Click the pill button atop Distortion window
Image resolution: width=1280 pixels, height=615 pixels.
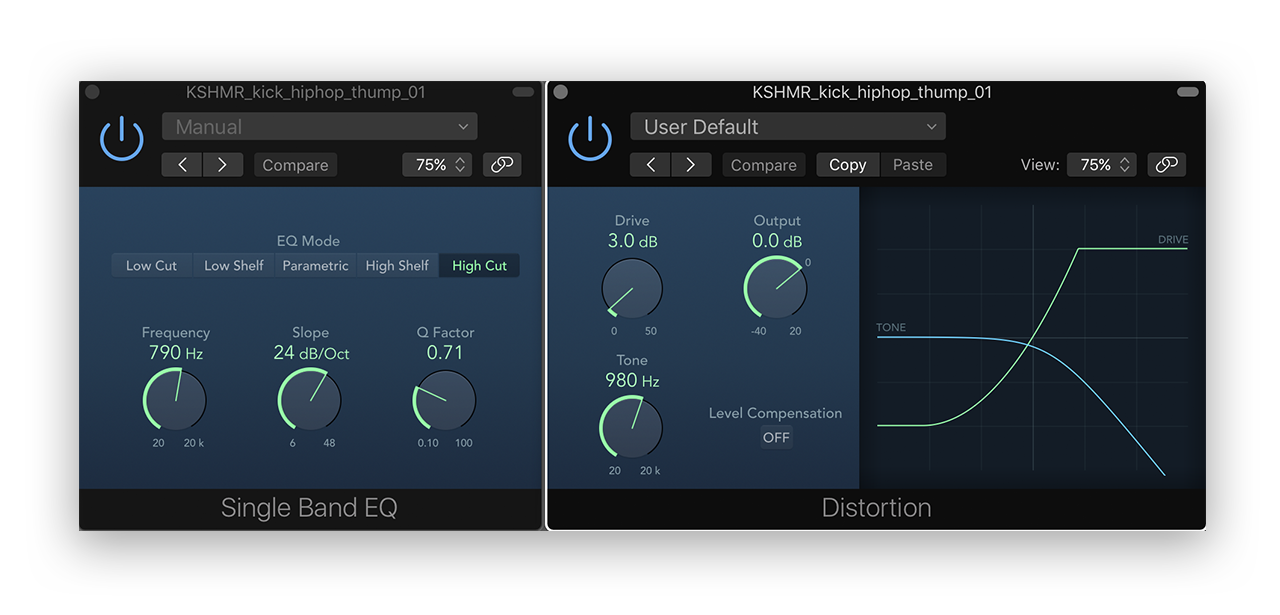1188,92
